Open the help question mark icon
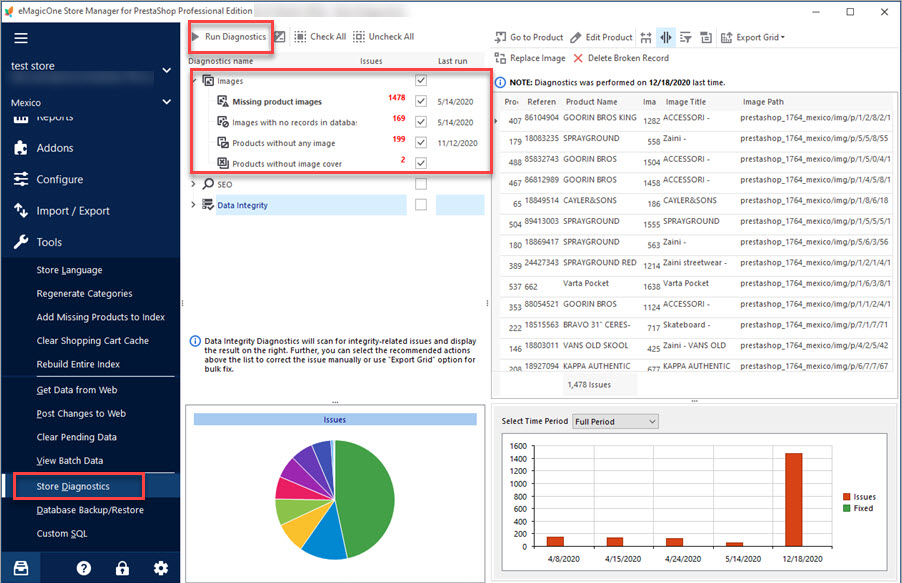This screenshot has height=583, width=902. (84, 569)
